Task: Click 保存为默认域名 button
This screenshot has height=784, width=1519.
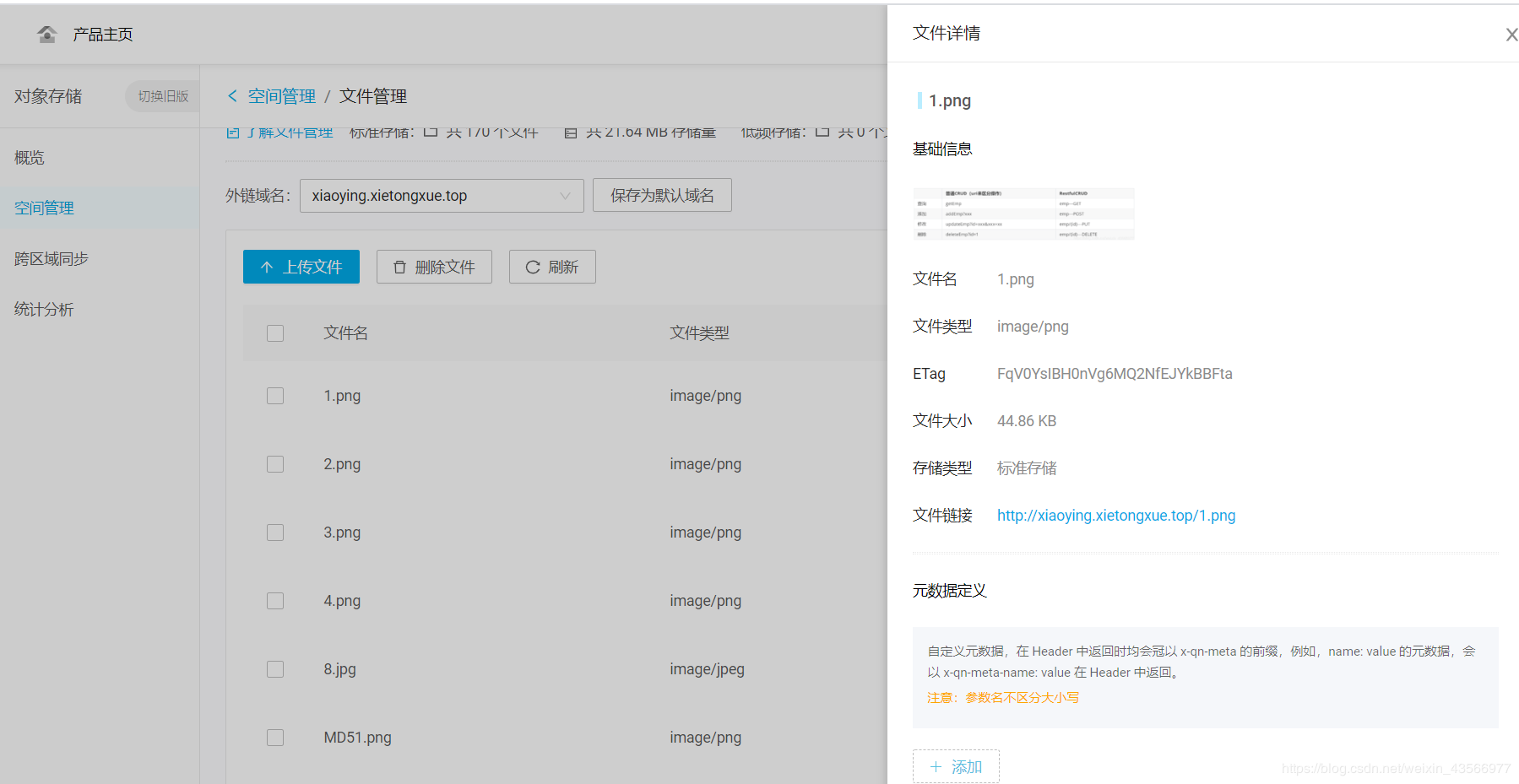Action: [662, 195]
